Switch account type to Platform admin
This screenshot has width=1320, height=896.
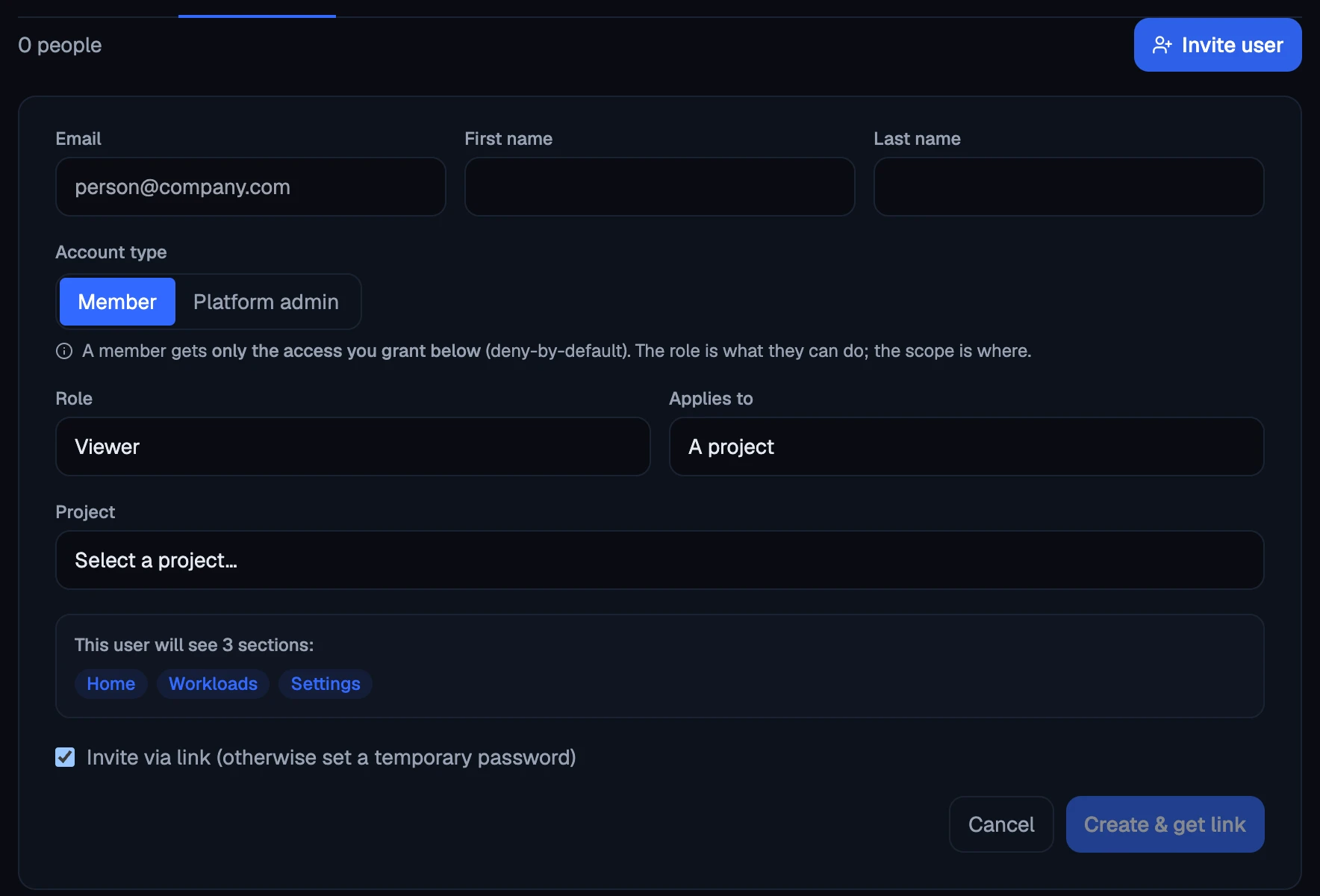point(266,302)
